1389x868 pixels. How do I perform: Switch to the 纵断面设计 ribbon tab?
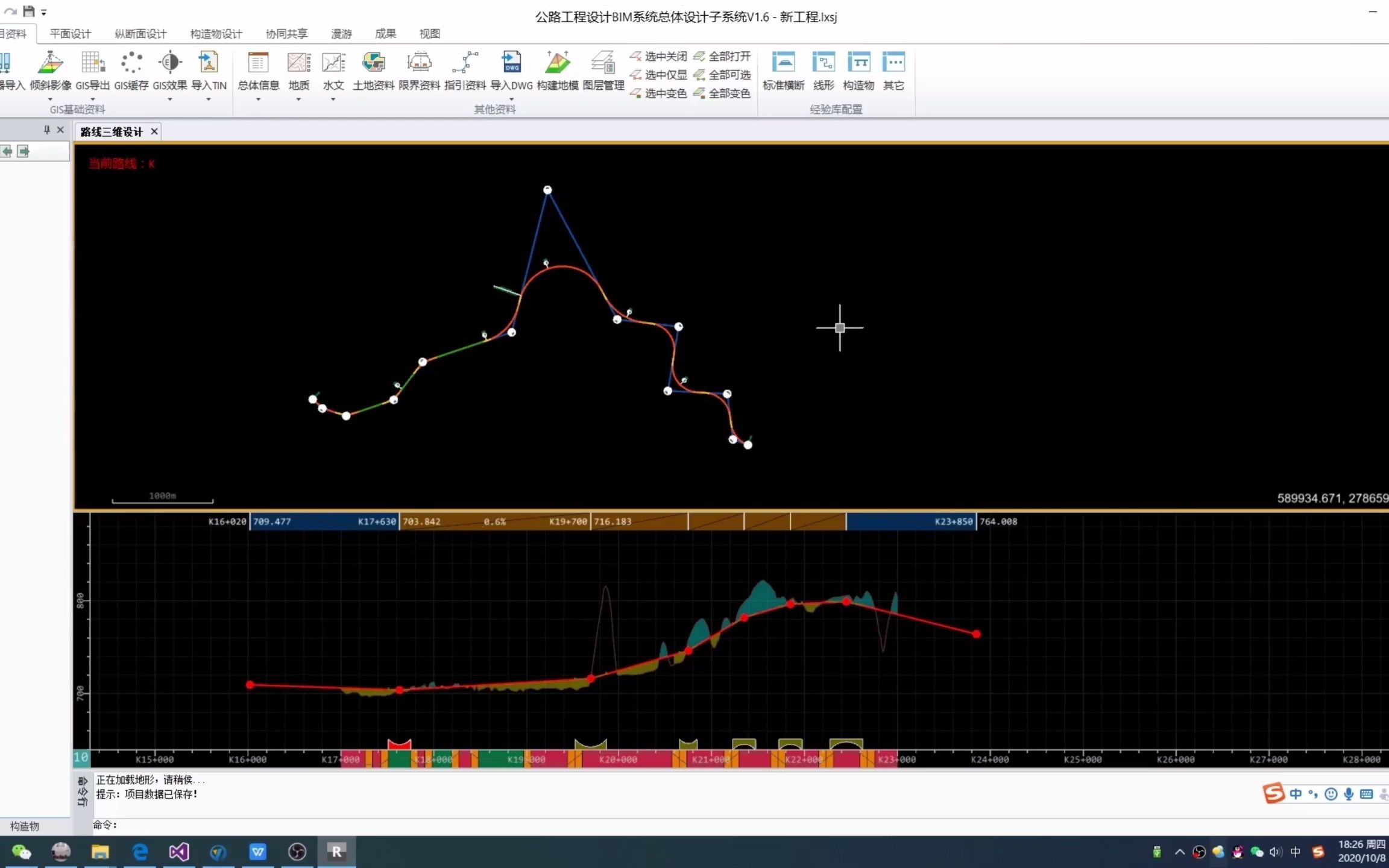[x=140, y=34]
